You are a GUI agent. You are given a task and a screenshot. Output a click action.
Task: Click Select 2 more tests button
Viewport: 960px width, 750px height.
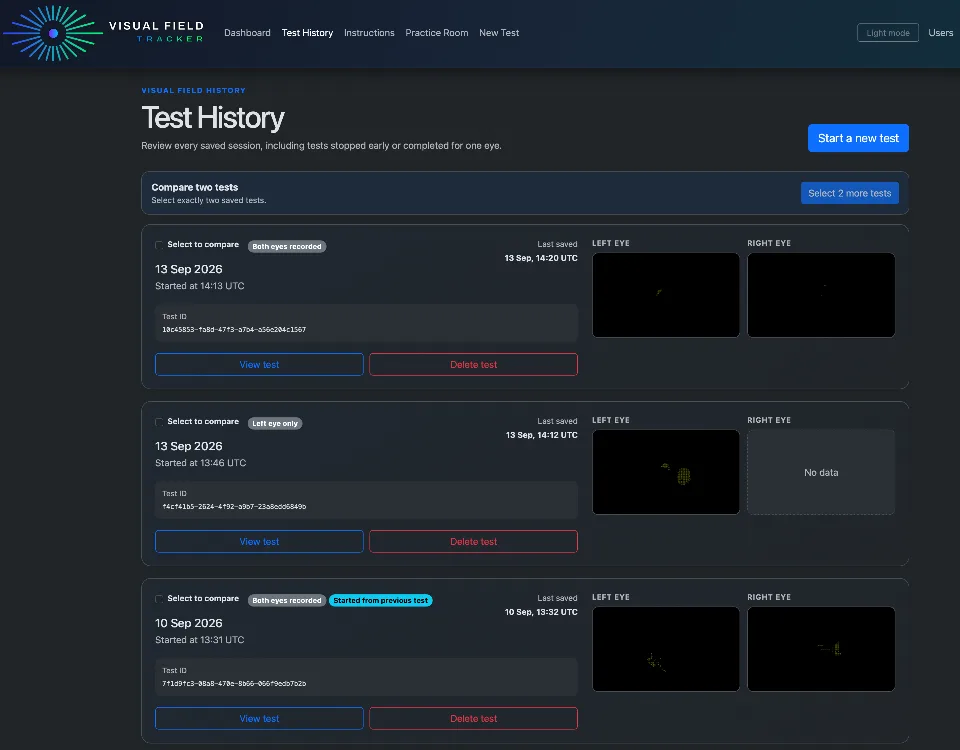tap(849, 193)
